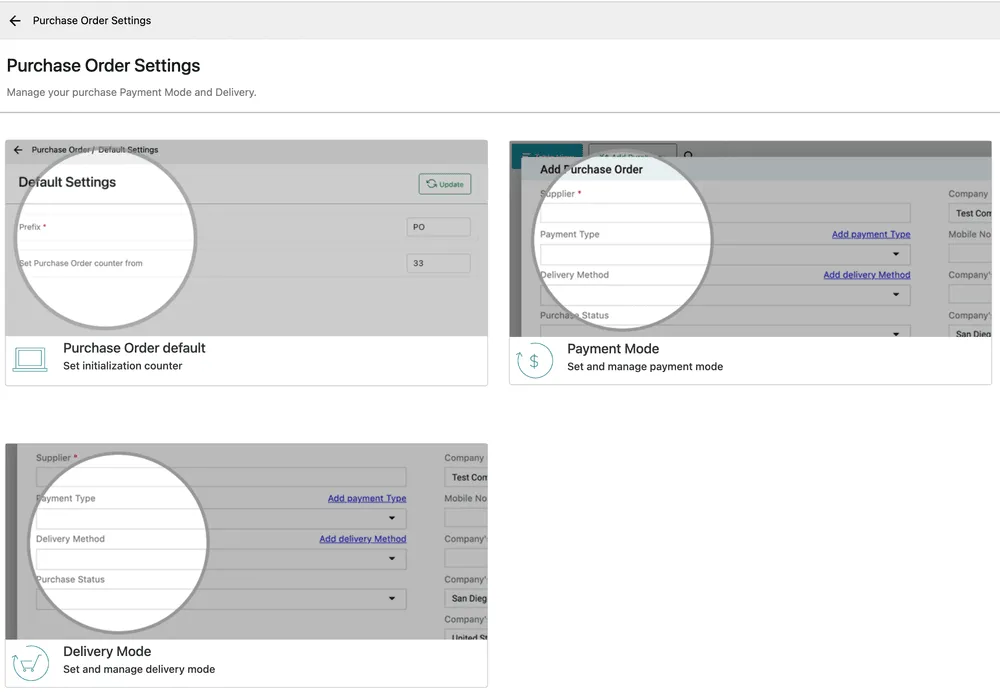The width and height of the screenshot is (1000, 697).
Task: Open Purchase Status dropdown in Delivery Mode preview
Action: click(x=221, y=599)
